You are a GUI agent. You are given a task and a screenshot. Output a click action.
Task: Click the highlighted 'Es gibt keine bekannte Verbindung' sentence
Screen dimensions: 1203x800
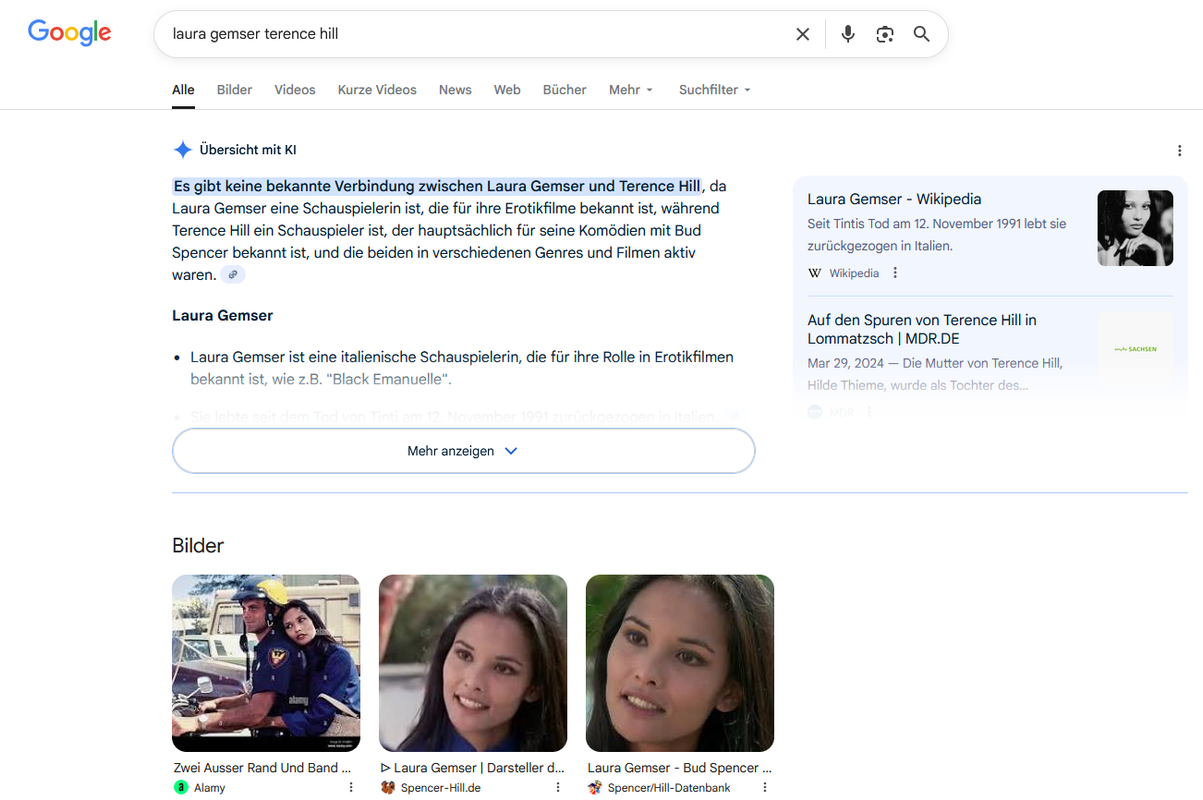tap(437, 186)
